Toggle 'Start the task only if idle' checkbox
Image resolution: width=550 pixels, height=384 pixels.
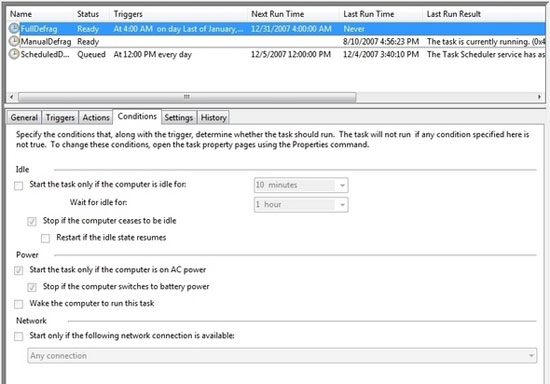19,186
